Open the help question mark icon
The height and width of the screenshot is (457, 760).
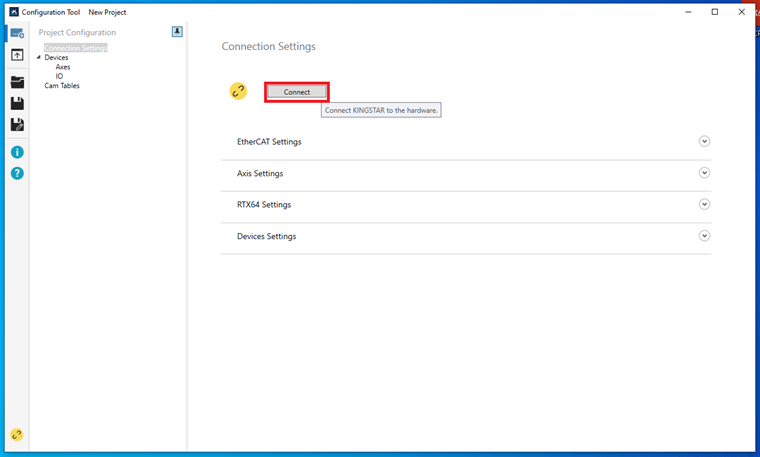pyautogui.click(x=17, y=173)
